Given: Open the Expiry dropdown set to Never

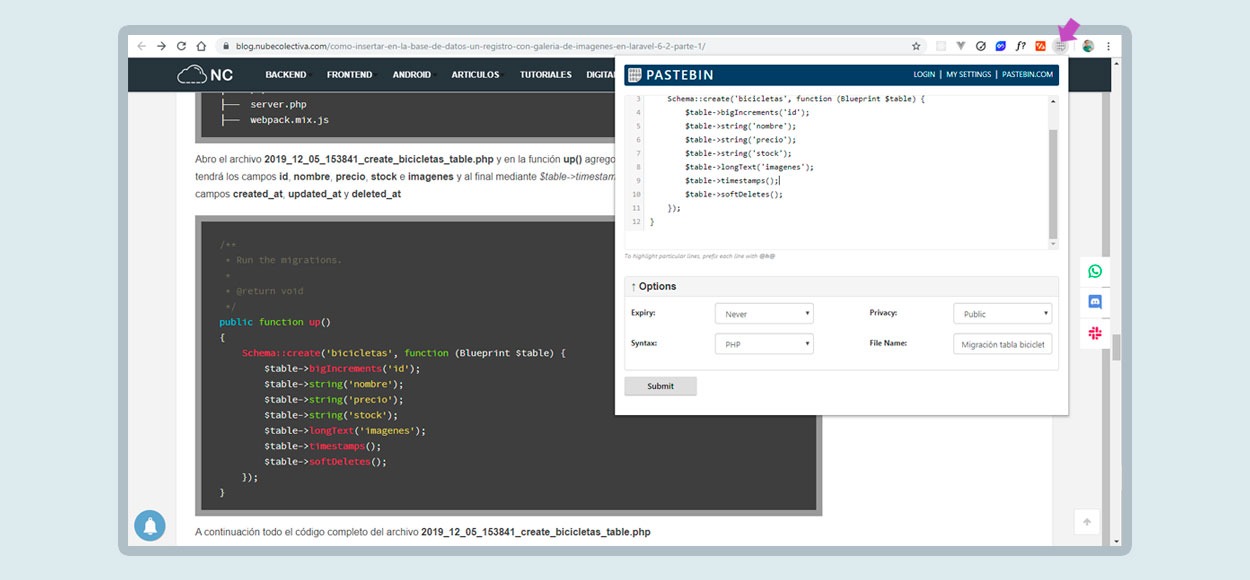Looking at the screenshot, I should point(764,314).
